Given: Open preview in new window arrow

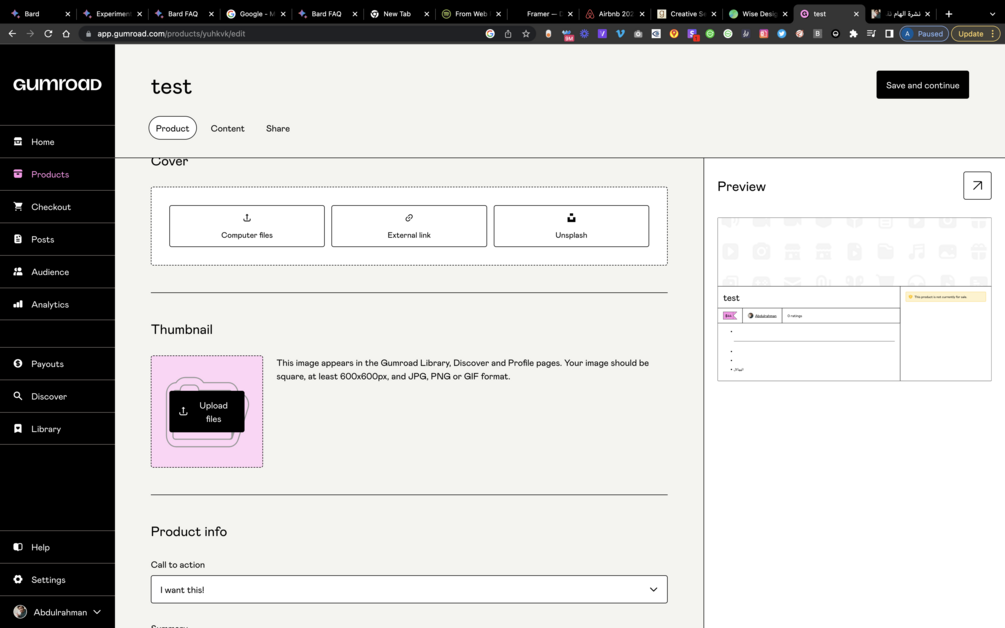Looking at the screenshot, I should pos(977,186).
